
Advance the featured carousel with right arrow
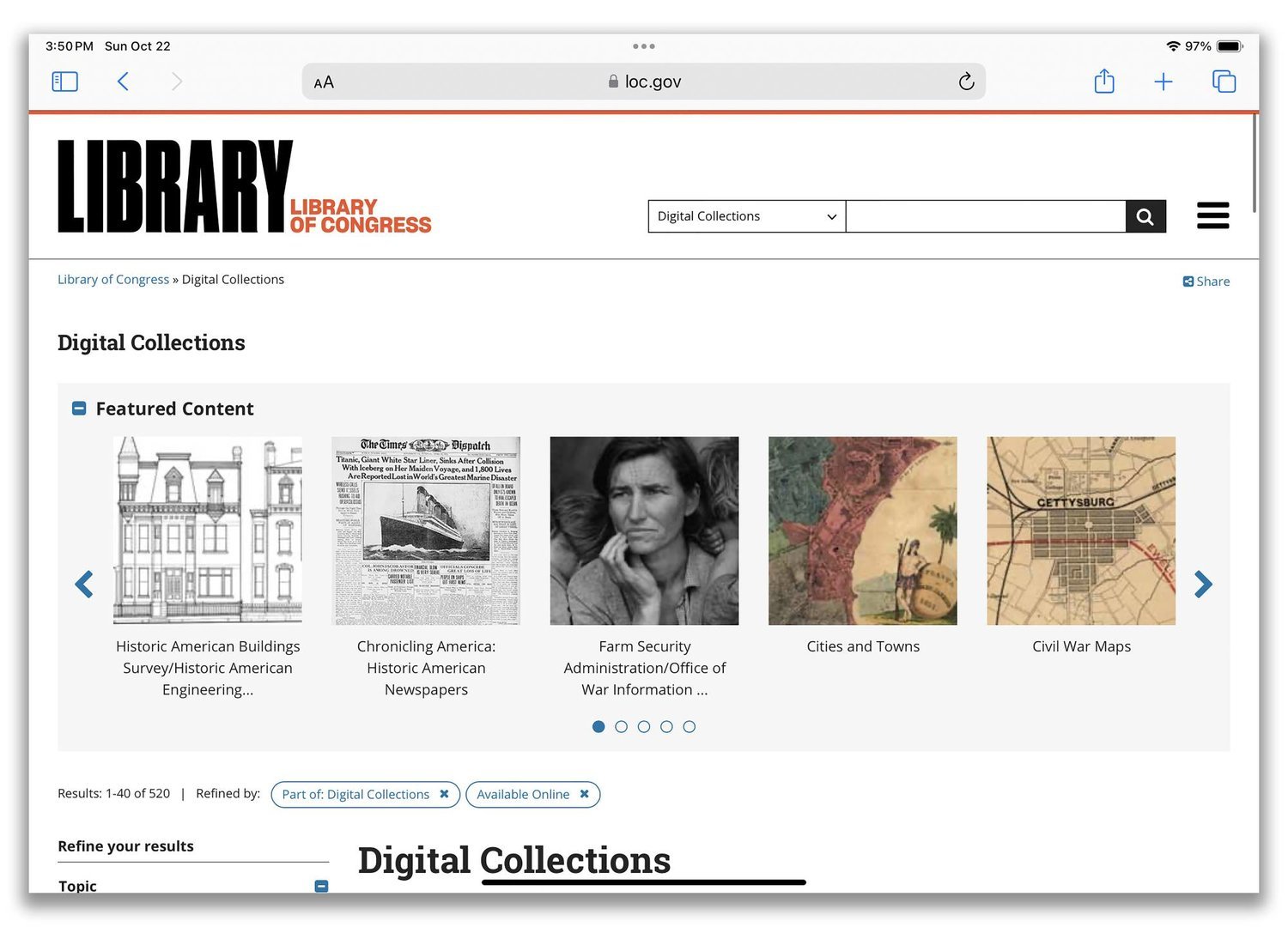tap(1203, 585)
